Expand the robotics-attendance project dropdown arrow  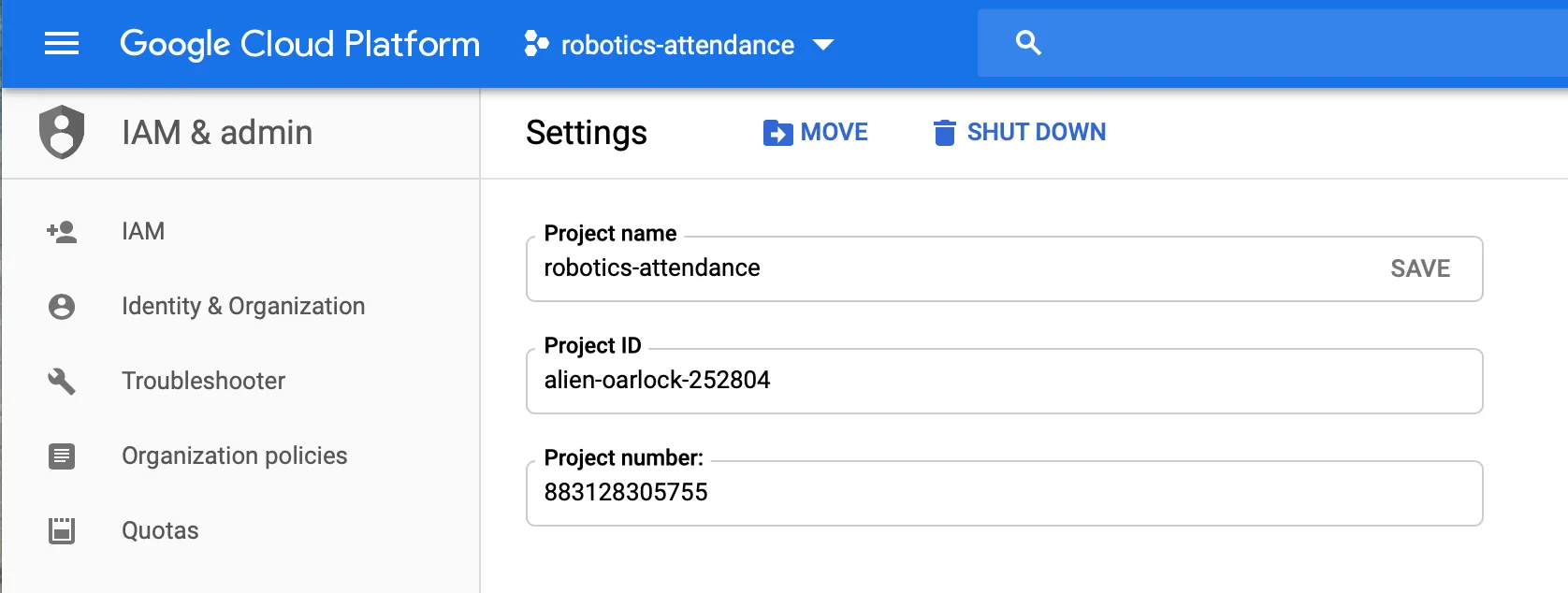pyautogui.click(x=823, y=45)
